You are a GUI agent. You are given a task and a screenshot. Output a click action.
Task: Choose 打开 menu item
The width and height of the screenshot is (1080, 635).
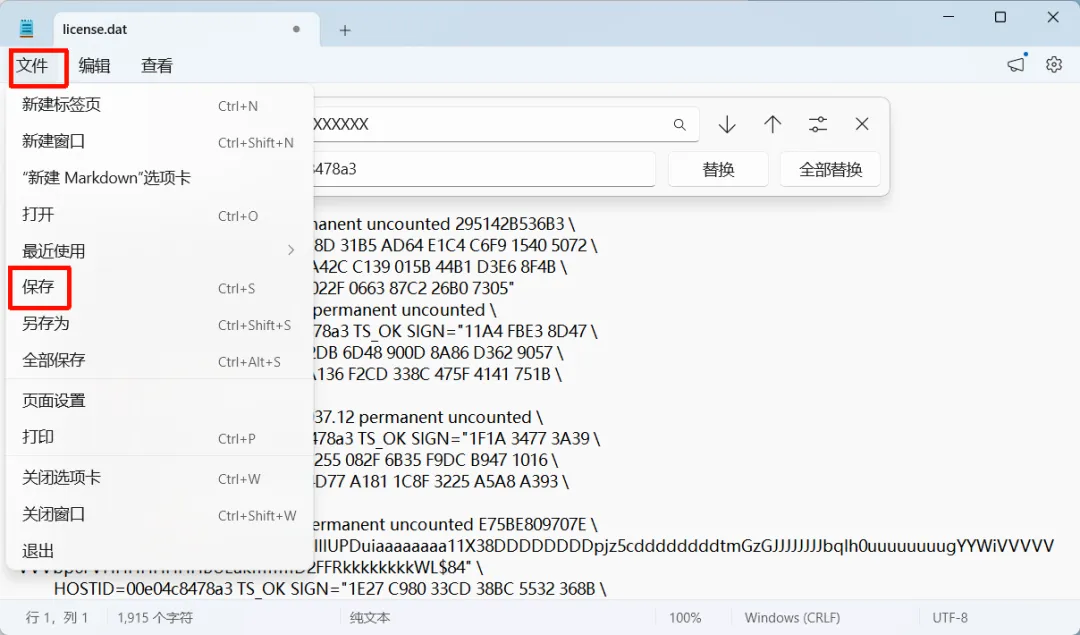[160, 215]
